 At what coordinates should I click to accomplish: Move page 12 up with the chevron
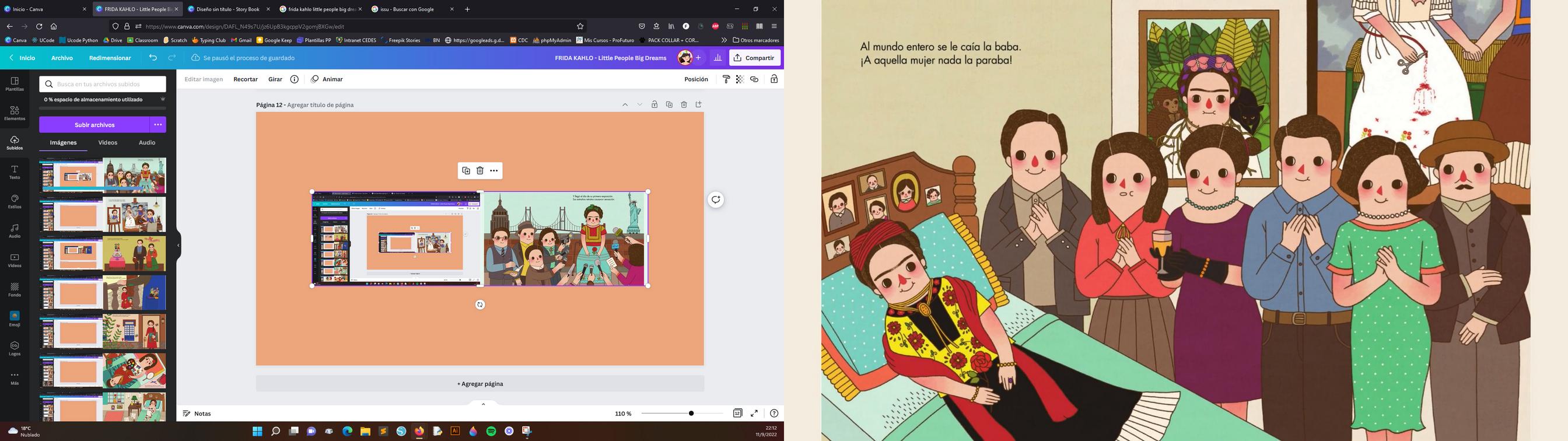[625, 105]
